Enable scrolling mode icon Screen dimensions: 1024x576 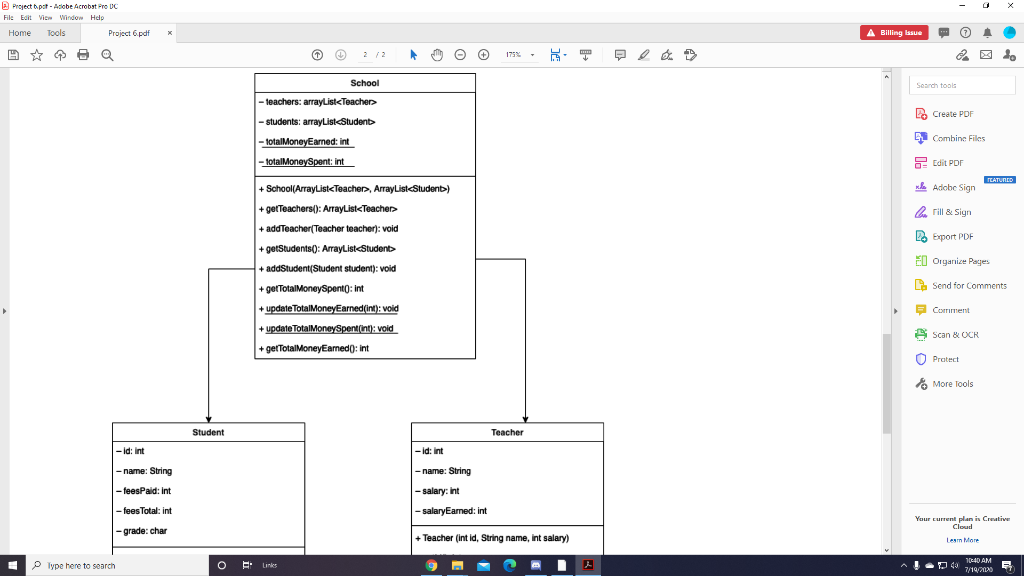[586, 55]
